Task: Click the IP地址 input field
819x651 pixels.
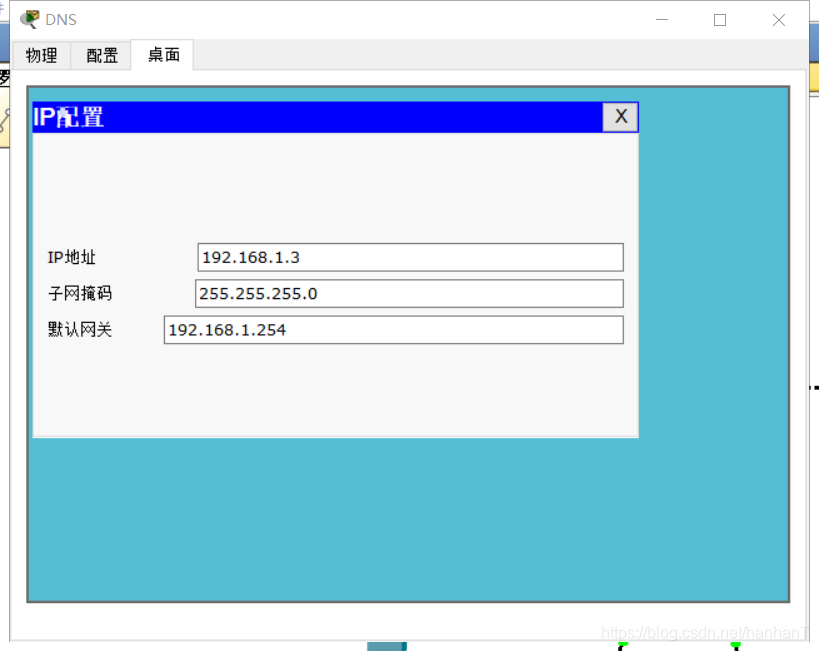Action: pyautogui.click(x=411, y=257)
